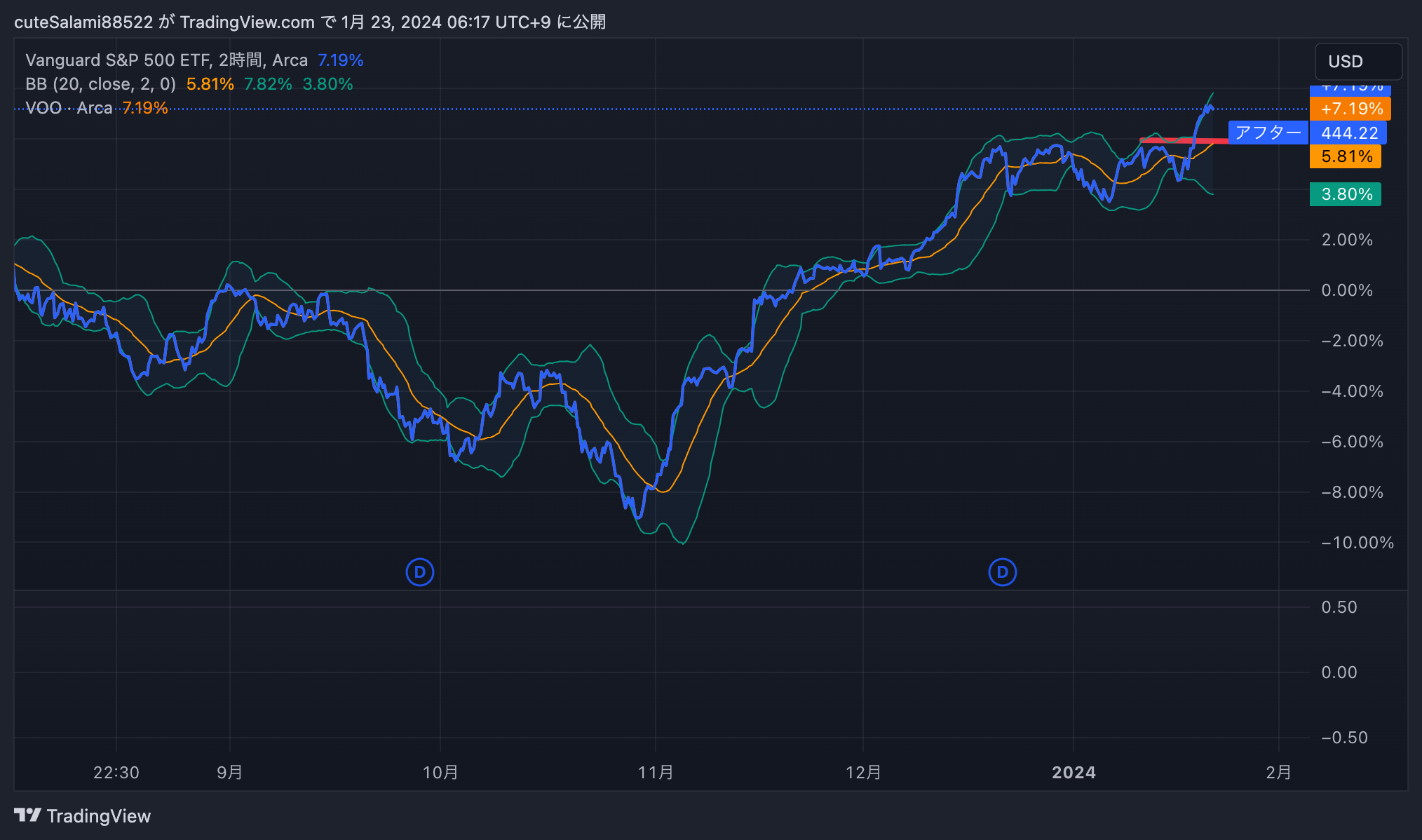Click the −6.00% price axis label
Screen dimensions: 1422x840
click(x=1352, y=442)
